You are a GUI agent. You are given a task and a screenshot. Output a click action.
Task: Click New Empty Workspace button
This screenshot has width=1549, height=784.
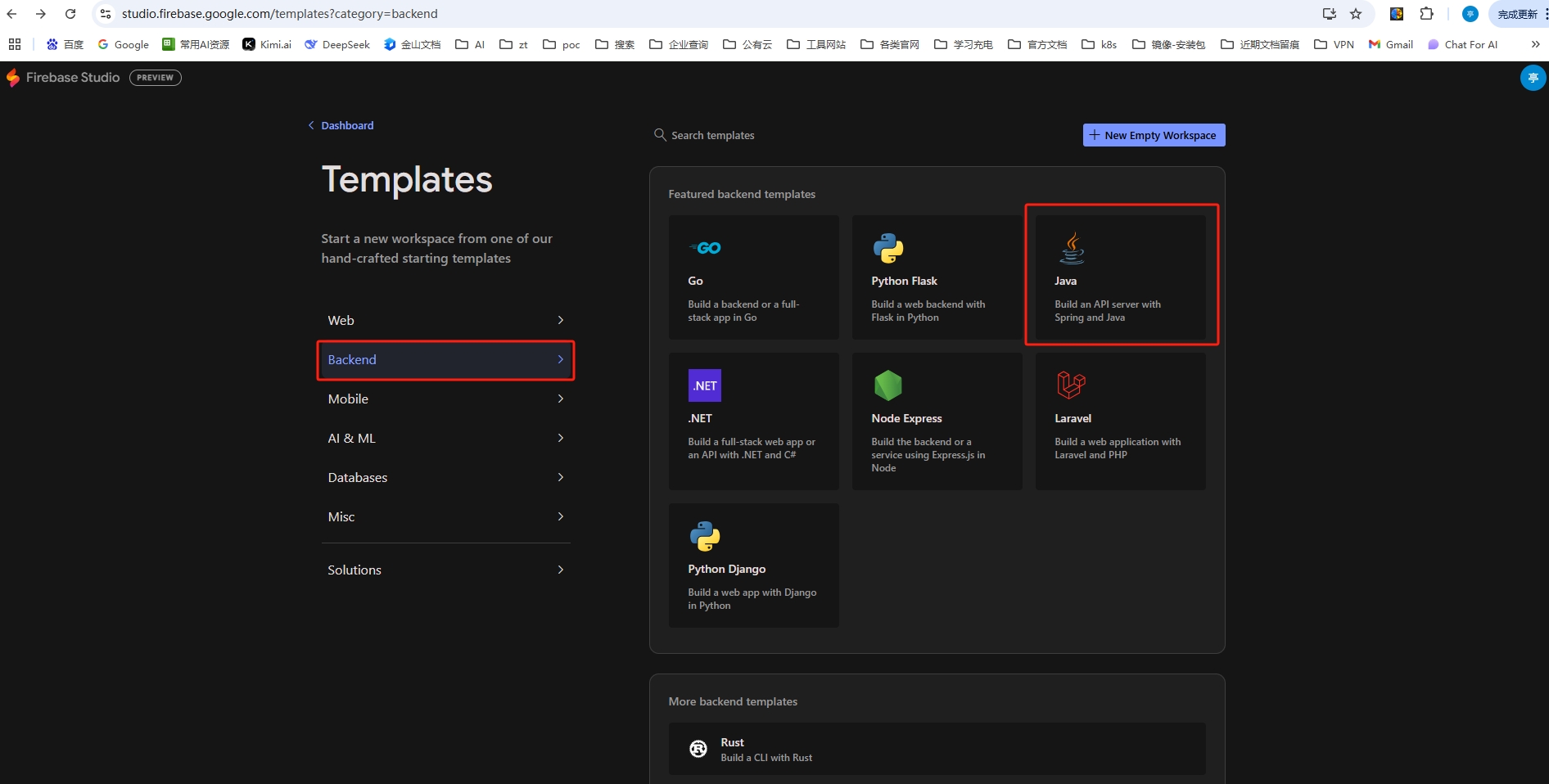click(x=1154, y=135)
